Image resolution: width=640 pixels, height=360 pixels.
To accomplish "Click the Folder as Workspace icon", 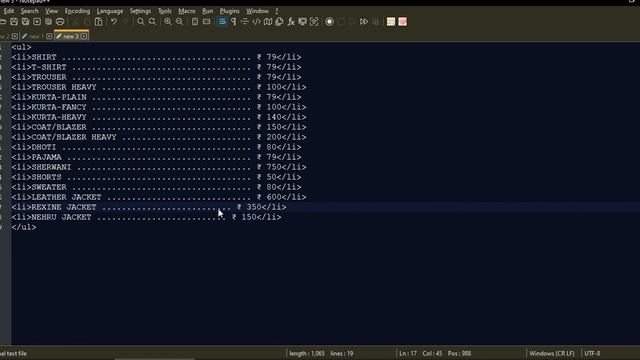I will click(302, 22).
